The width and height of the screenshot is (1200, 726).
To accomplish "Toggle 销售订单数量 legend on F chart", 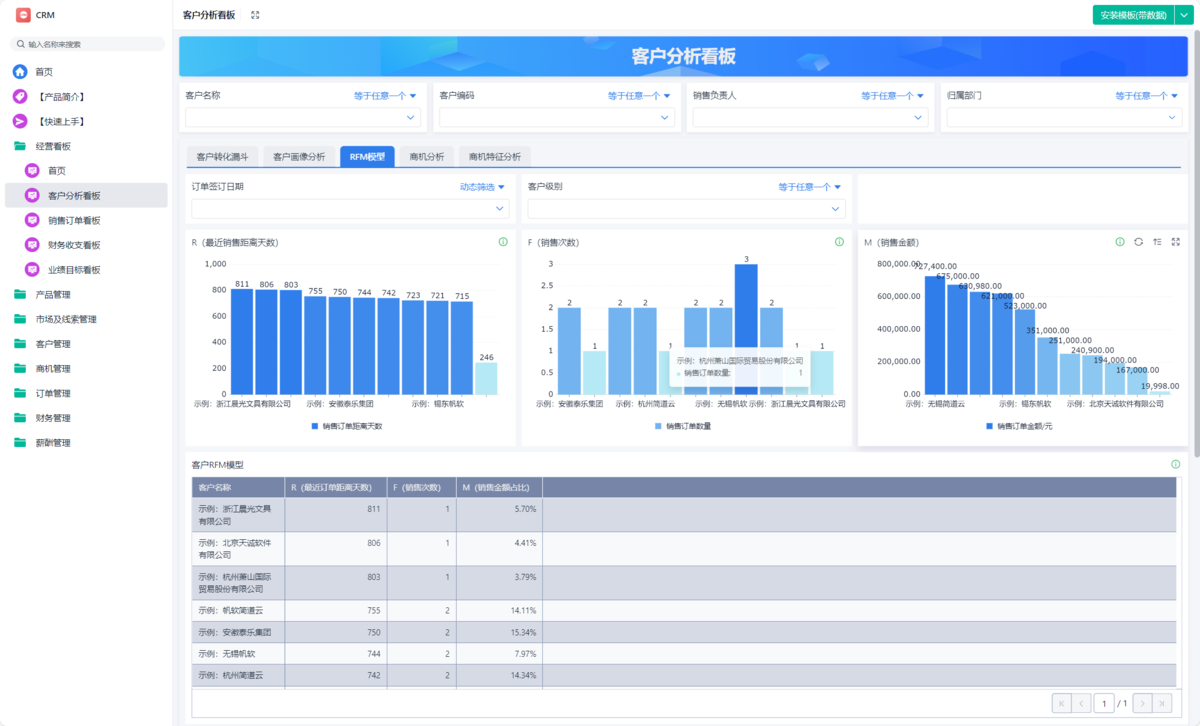I will tap(683, 426).
